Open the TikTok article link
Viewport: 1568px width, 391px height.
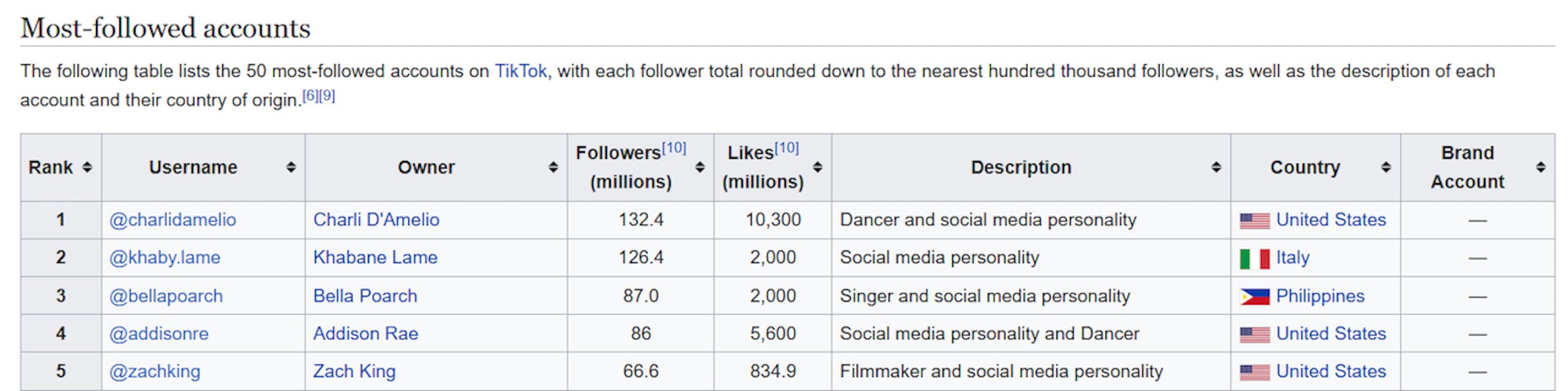(x=521, y=71)
